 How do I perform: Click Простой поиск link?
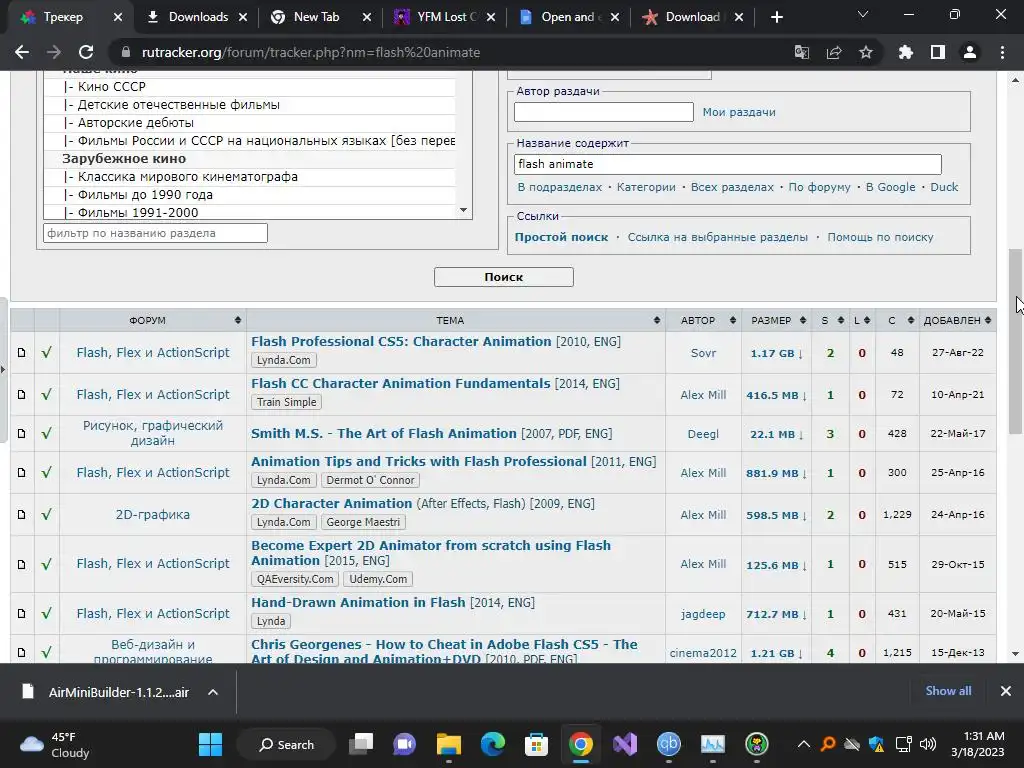tap(561, 237)
